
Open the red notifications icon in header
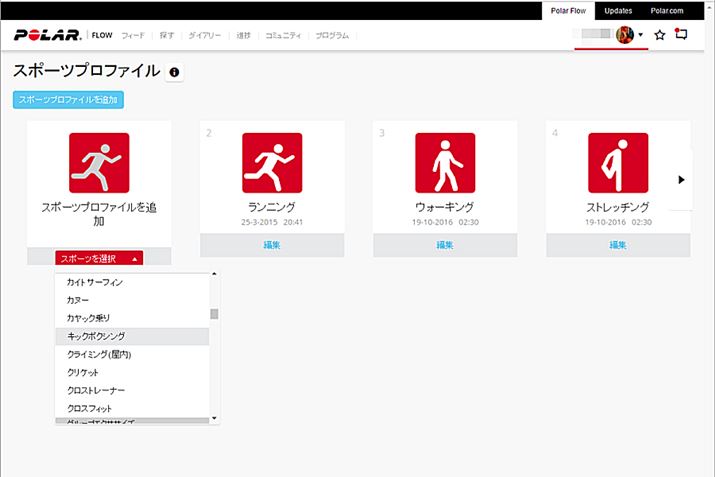[682, 35]
